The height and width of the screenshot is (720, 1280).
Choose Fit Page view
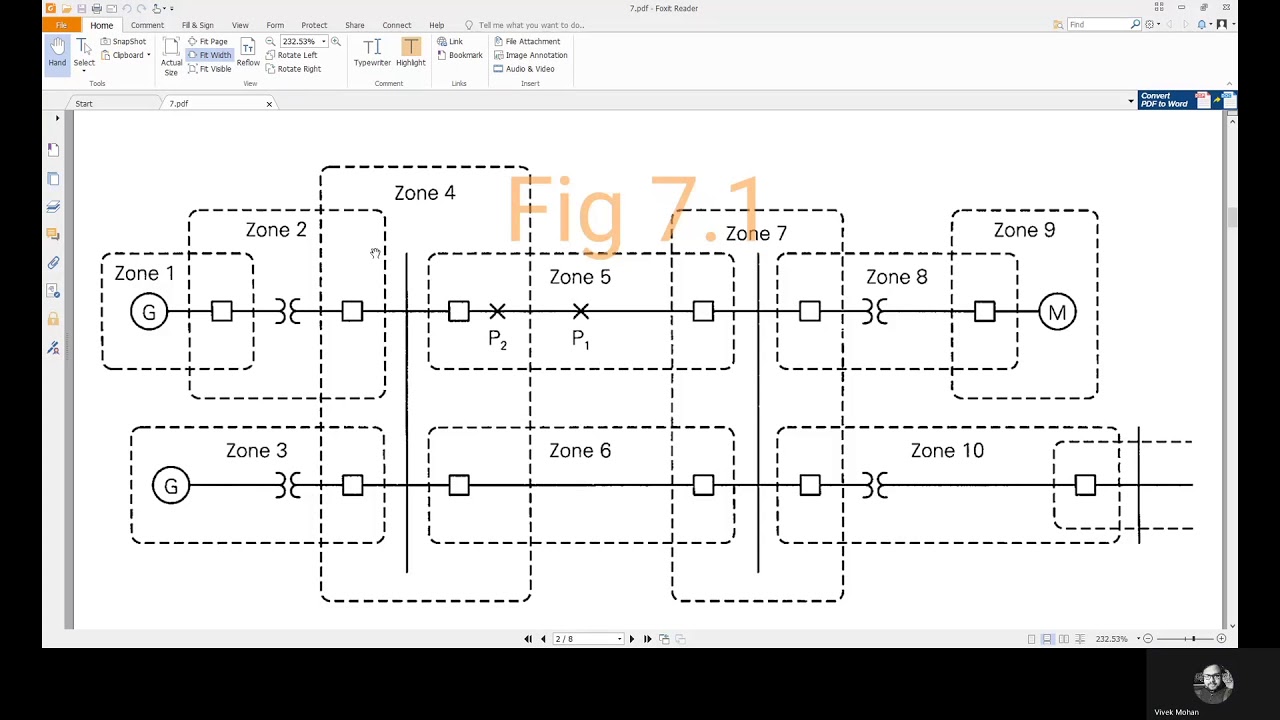(208, 42)
